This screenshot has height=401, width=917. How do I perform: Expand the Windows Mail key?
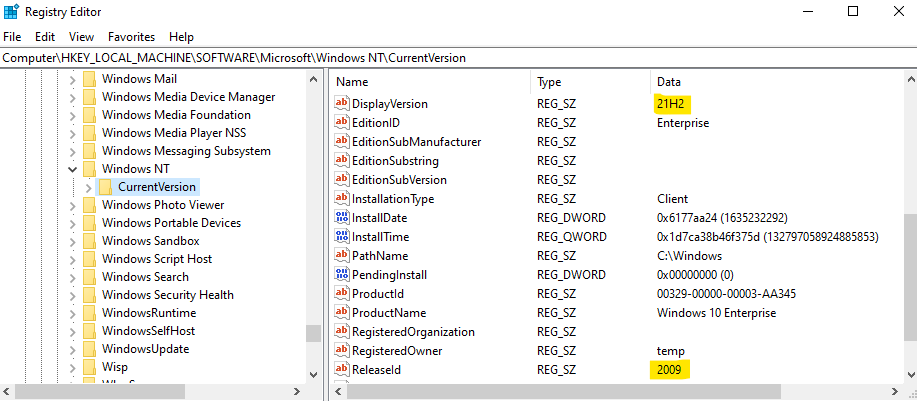(73, 79)
